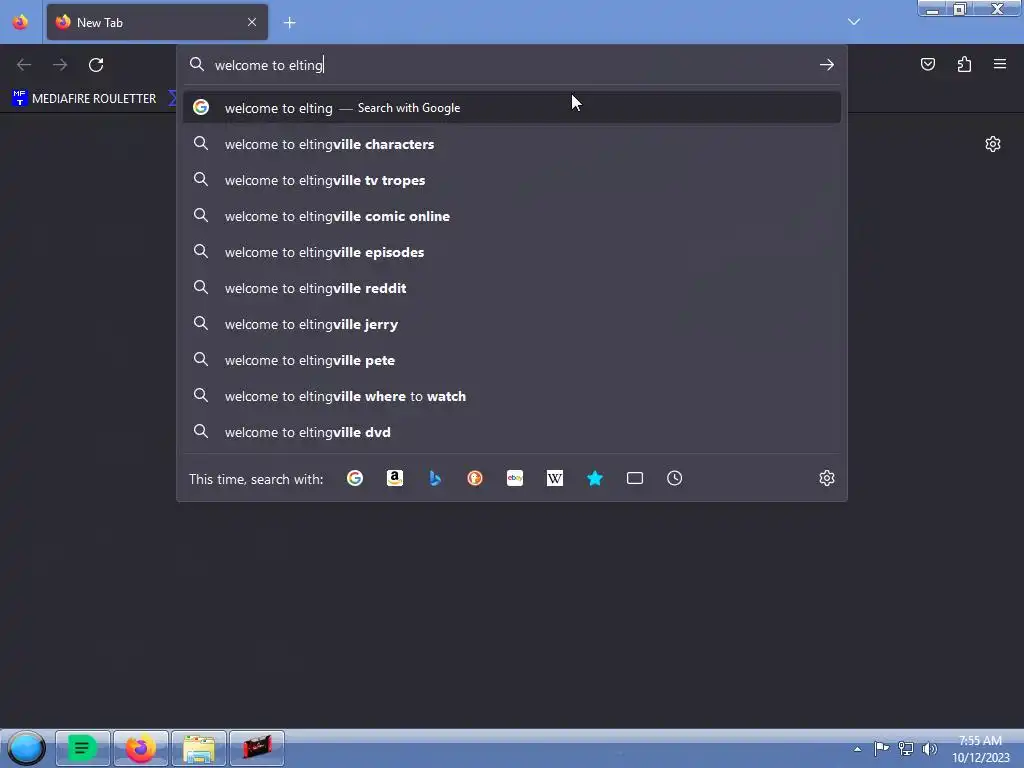Search with Google engine icon
The width and height of the screenshot is (1024, 768).
[x=355, y=478]
